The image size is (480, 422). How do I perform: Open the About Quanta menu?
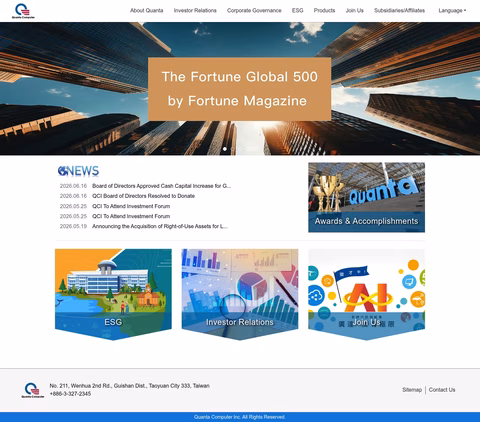(147, 11)
